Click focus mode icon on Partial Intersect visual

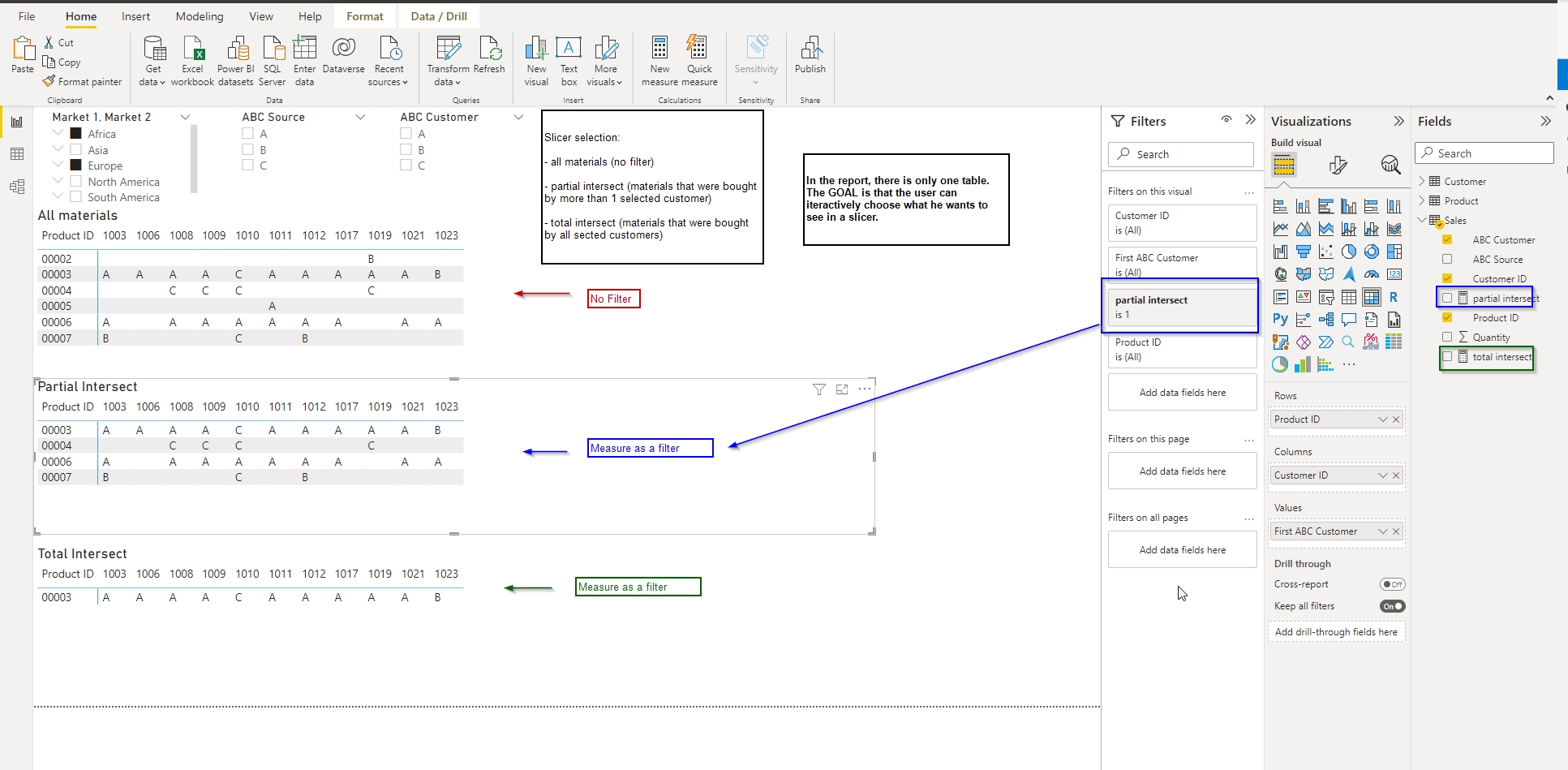[842, 389]
